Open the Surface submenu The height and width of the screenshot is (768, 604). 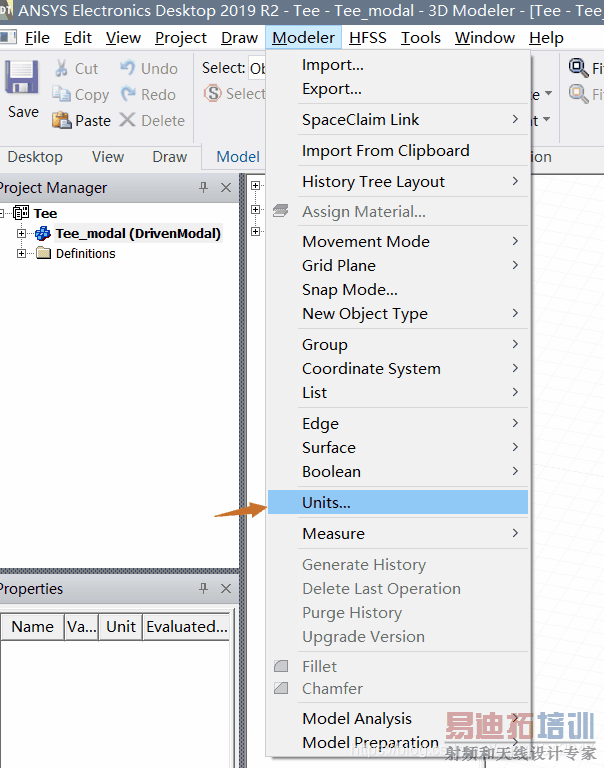398,447
